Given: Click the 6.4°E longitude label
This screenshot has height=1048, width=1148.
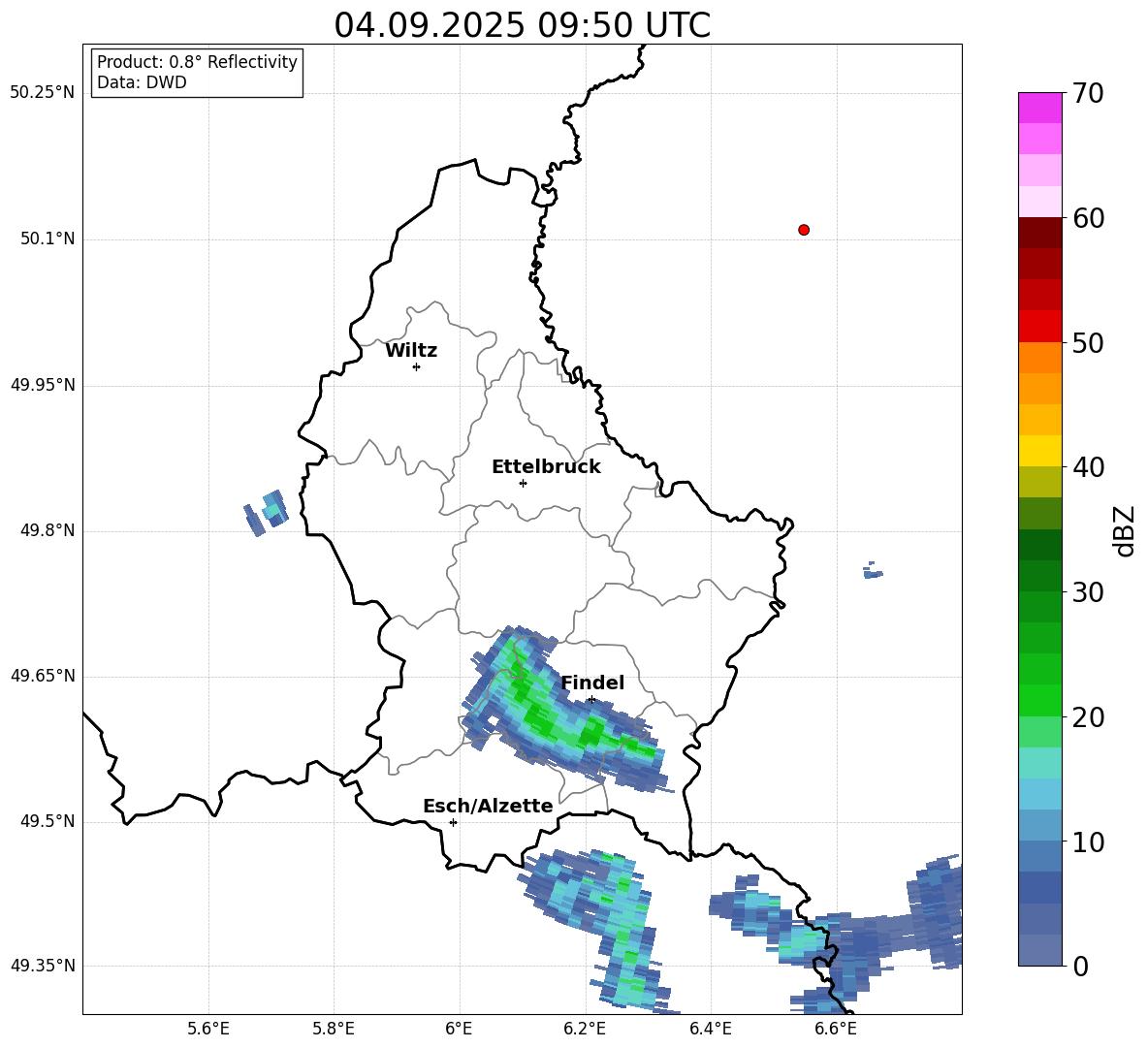Looking at the screenshot, I should coord(710,1029).
